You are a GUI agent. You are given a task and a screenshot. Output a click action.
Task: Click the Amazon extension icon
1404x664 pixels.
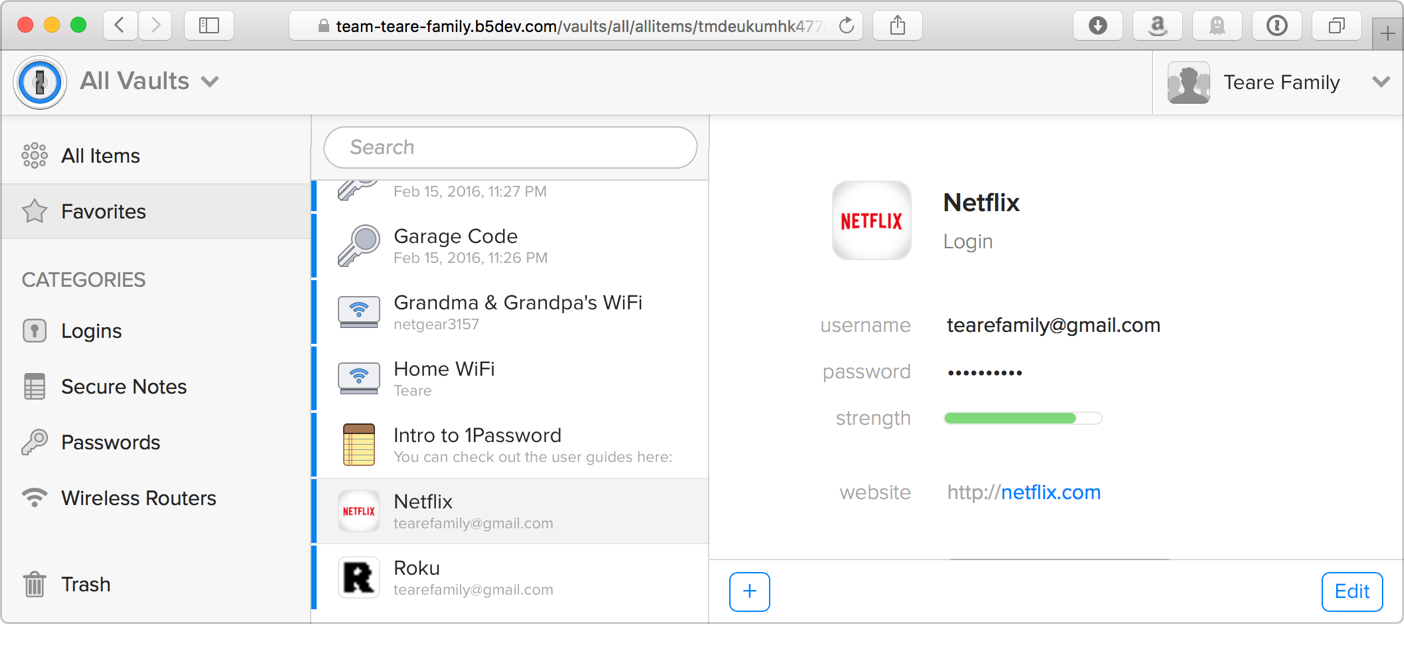[1158, 26]
